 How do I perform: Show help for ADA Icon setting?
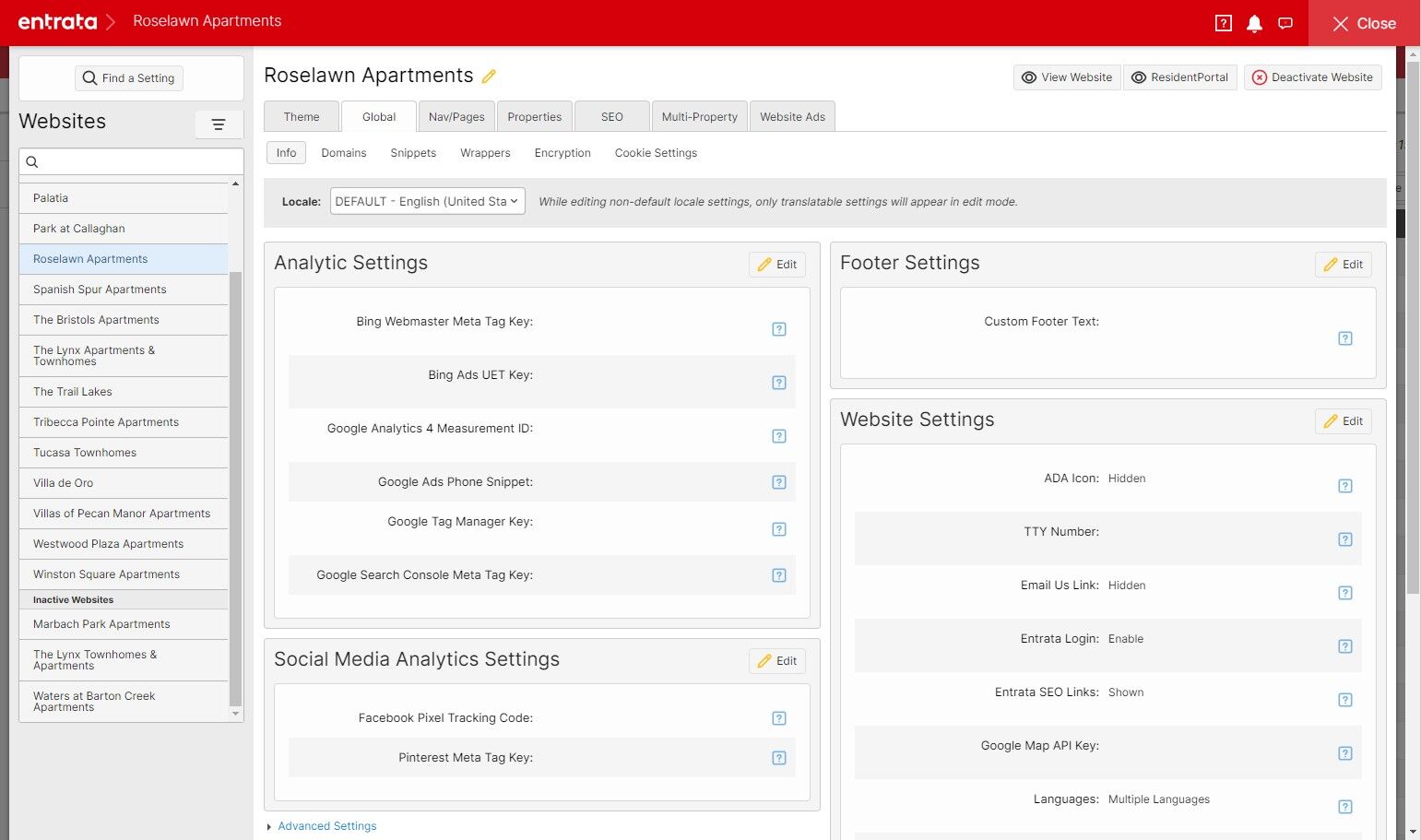(x=1345, y=486)
